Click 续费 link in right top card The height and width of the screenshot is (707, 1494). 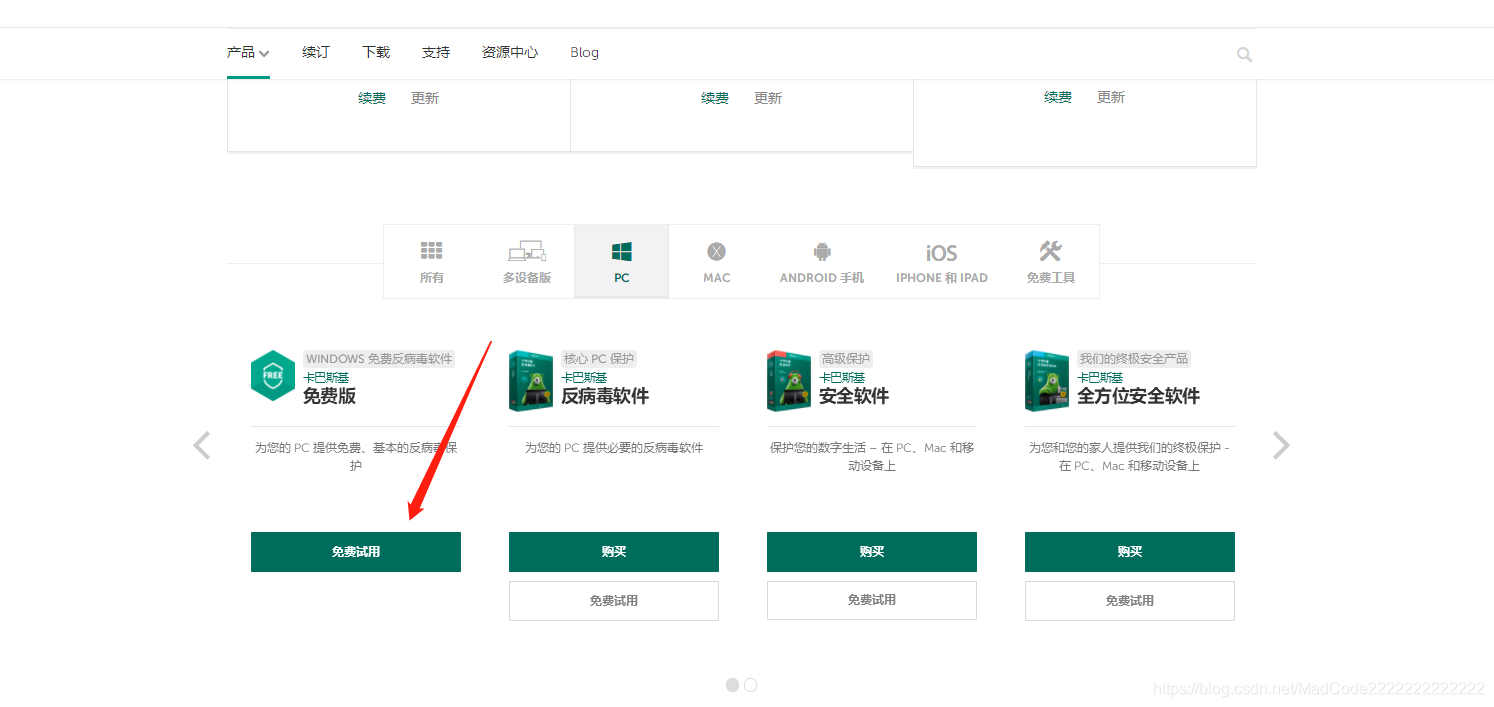tap(1058, 97)
